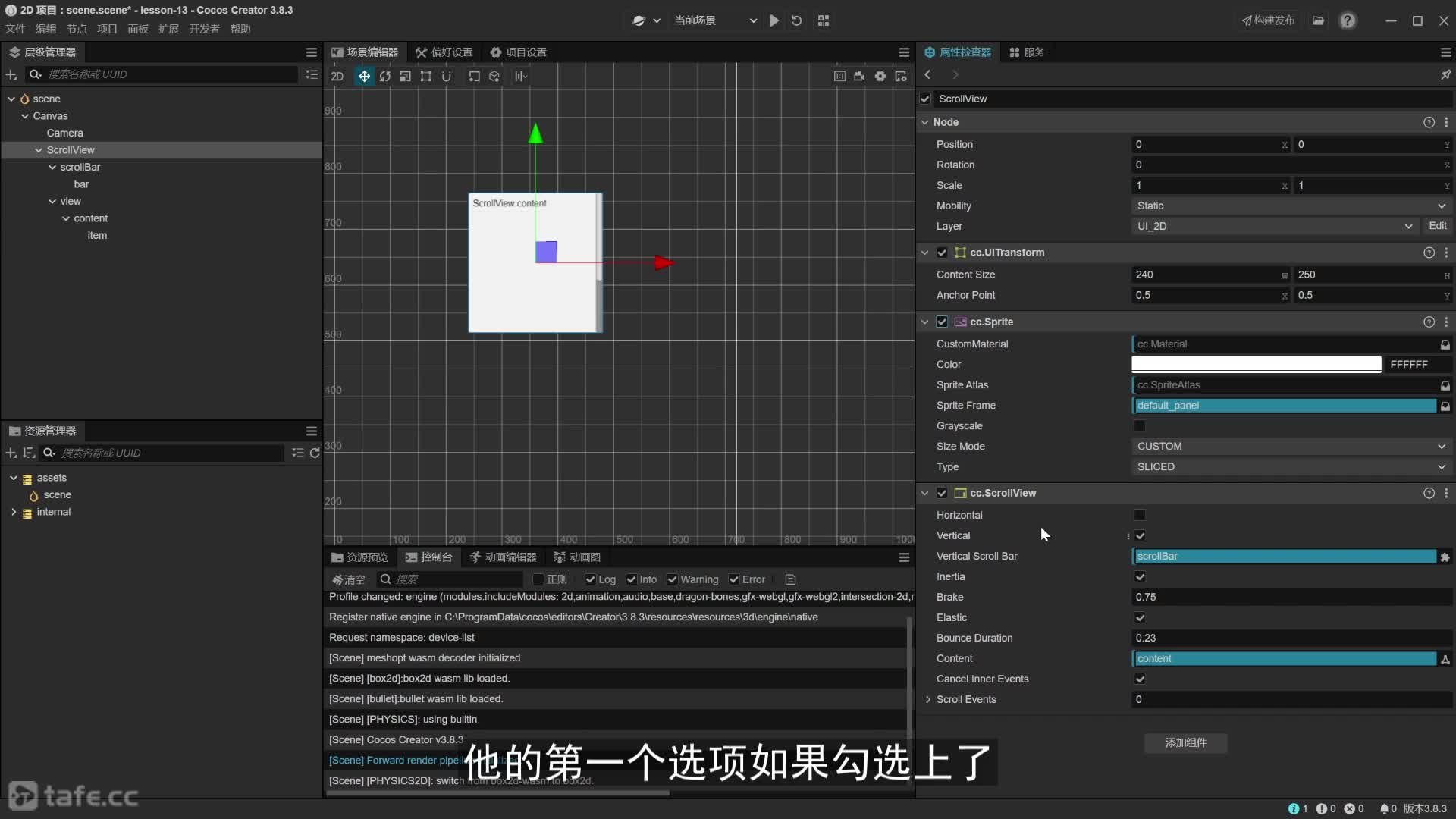Click the play preview button
The height and width of the screenshot is (819, 1456).
coord(774,20)
